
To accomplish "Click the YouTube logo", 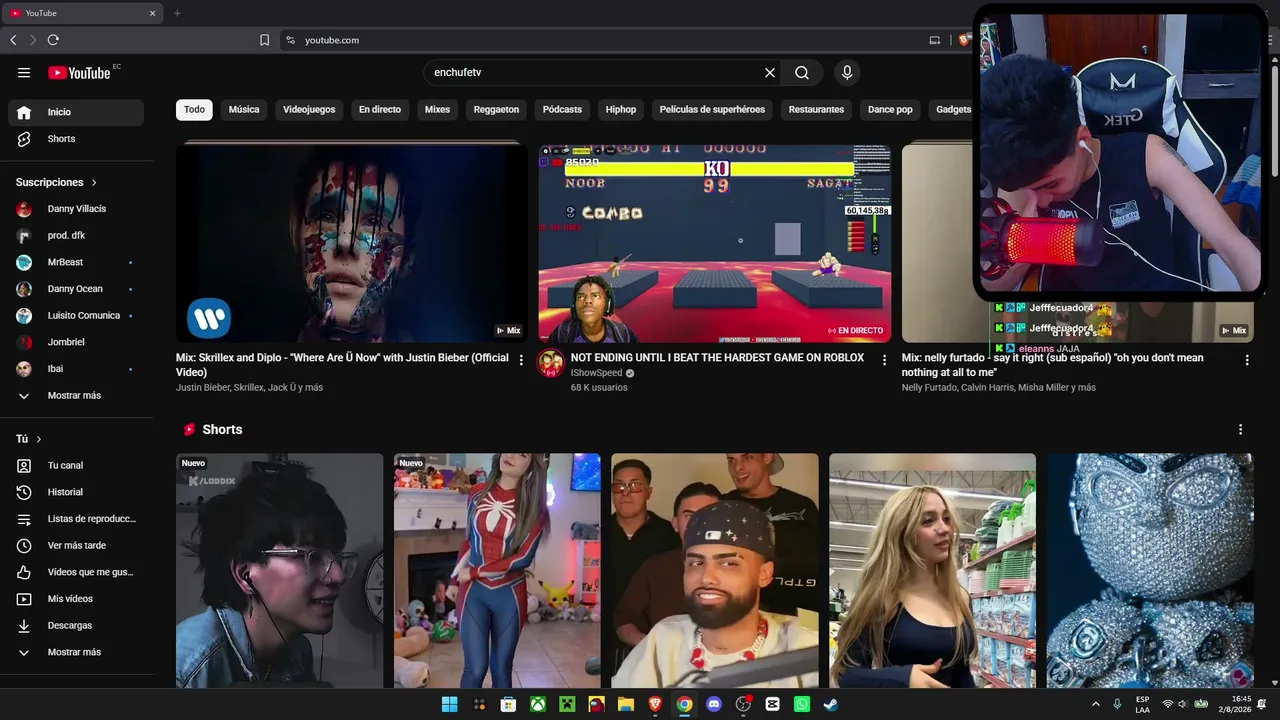I will (x=79, y=72).
